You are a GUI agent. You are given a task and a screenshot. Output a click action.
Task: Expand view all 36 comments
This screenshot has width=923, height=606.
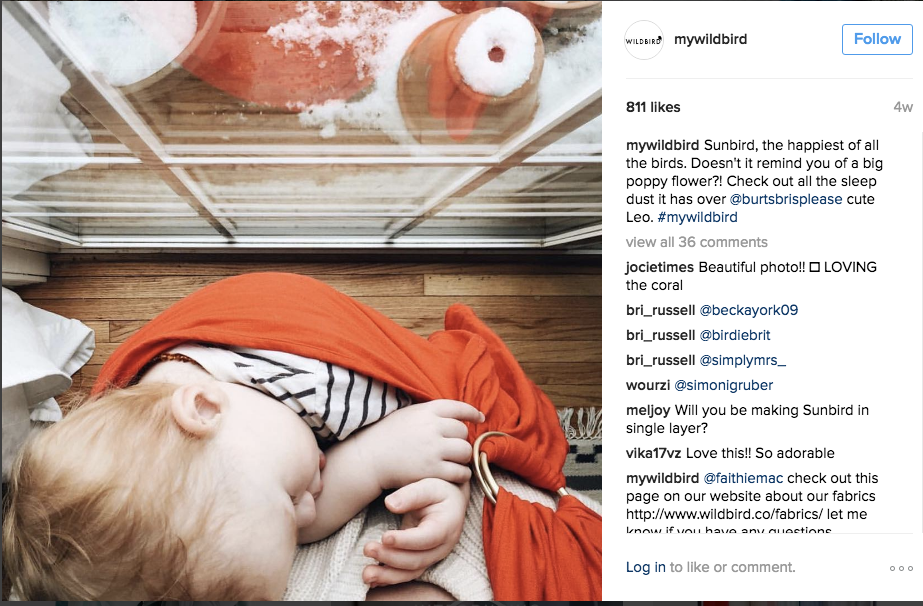[x=696, y=242]
